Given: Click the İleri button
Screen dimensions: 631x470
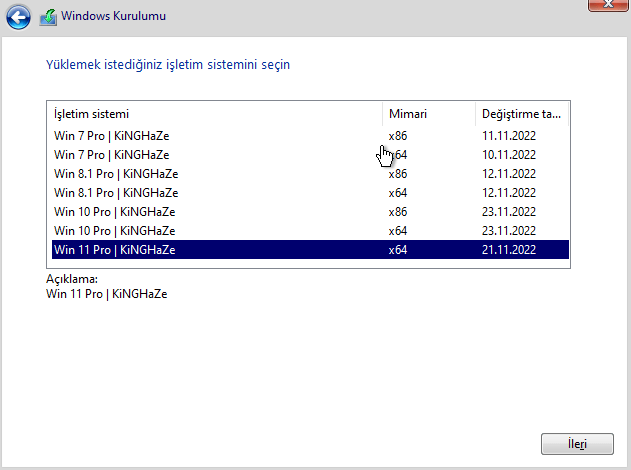Looking at the screenshot, I should click(577, 444).
